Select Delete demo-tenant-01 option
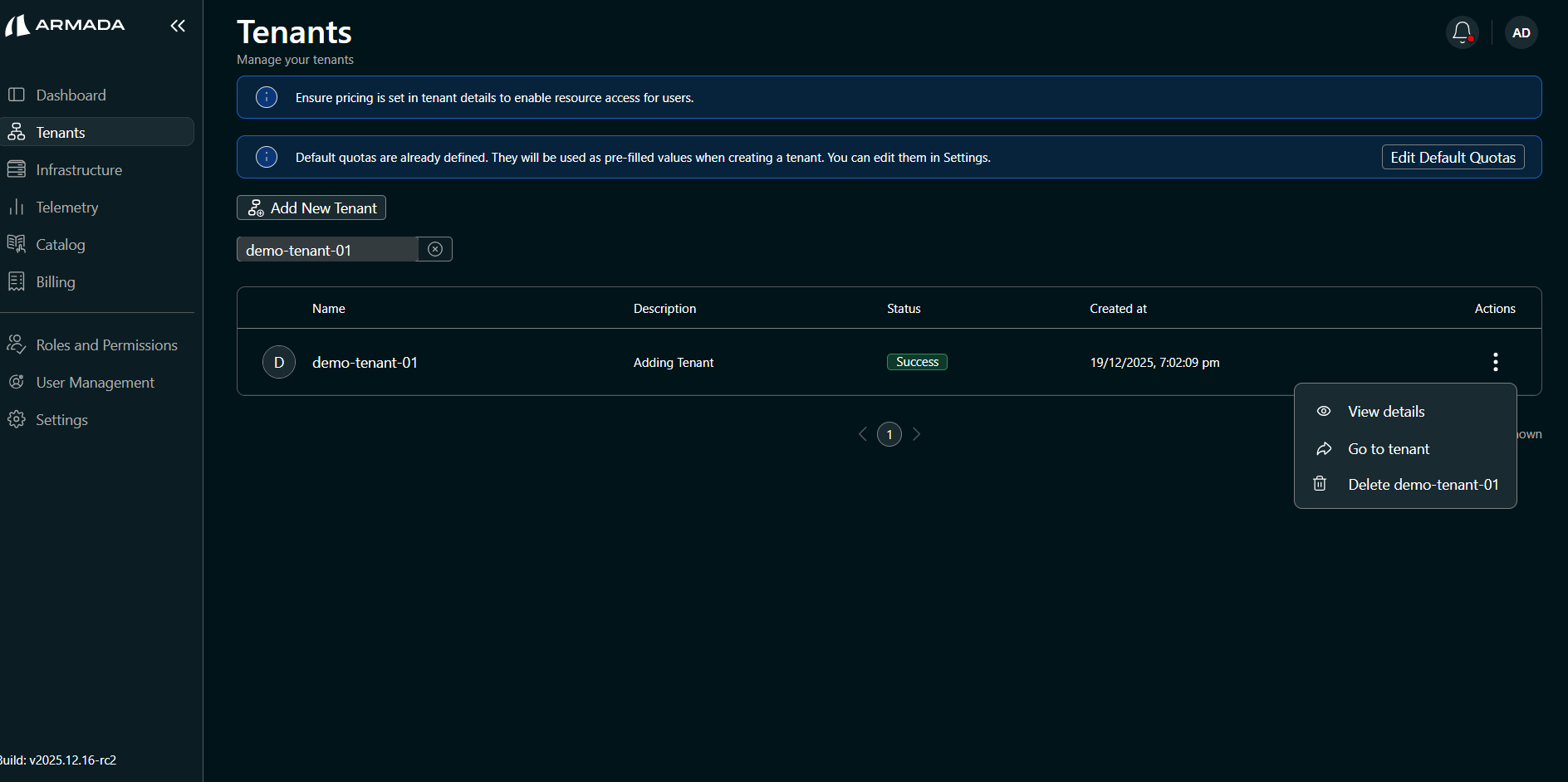The width and height of the screenshot is (1568, 782). (1423, 485)
